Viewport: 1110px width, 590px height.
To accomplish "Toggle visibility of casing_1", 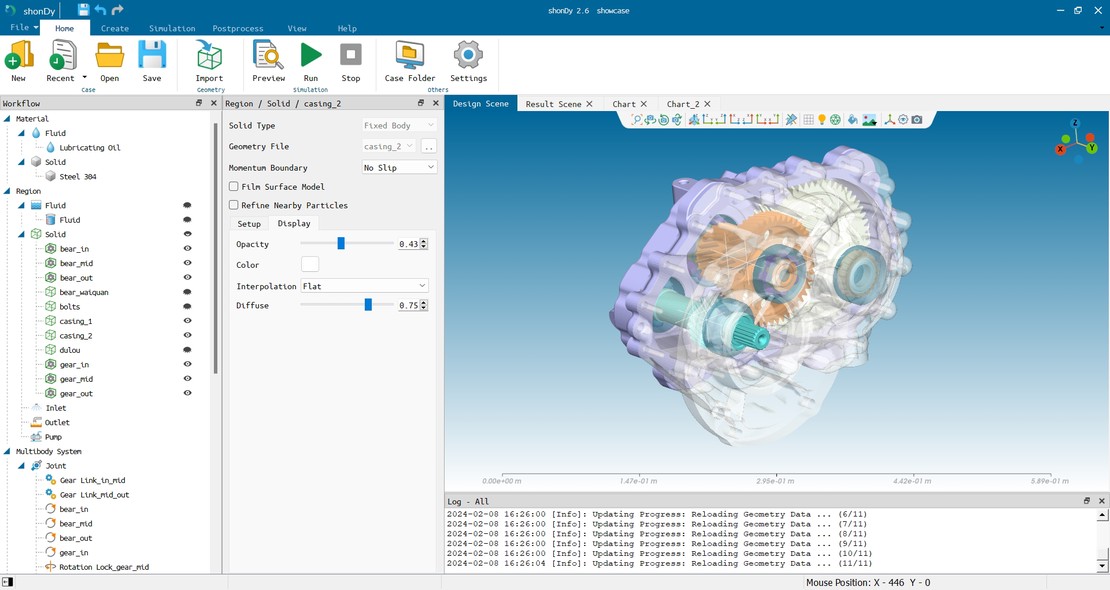I will pyautogui.click(x=188, y=321).
